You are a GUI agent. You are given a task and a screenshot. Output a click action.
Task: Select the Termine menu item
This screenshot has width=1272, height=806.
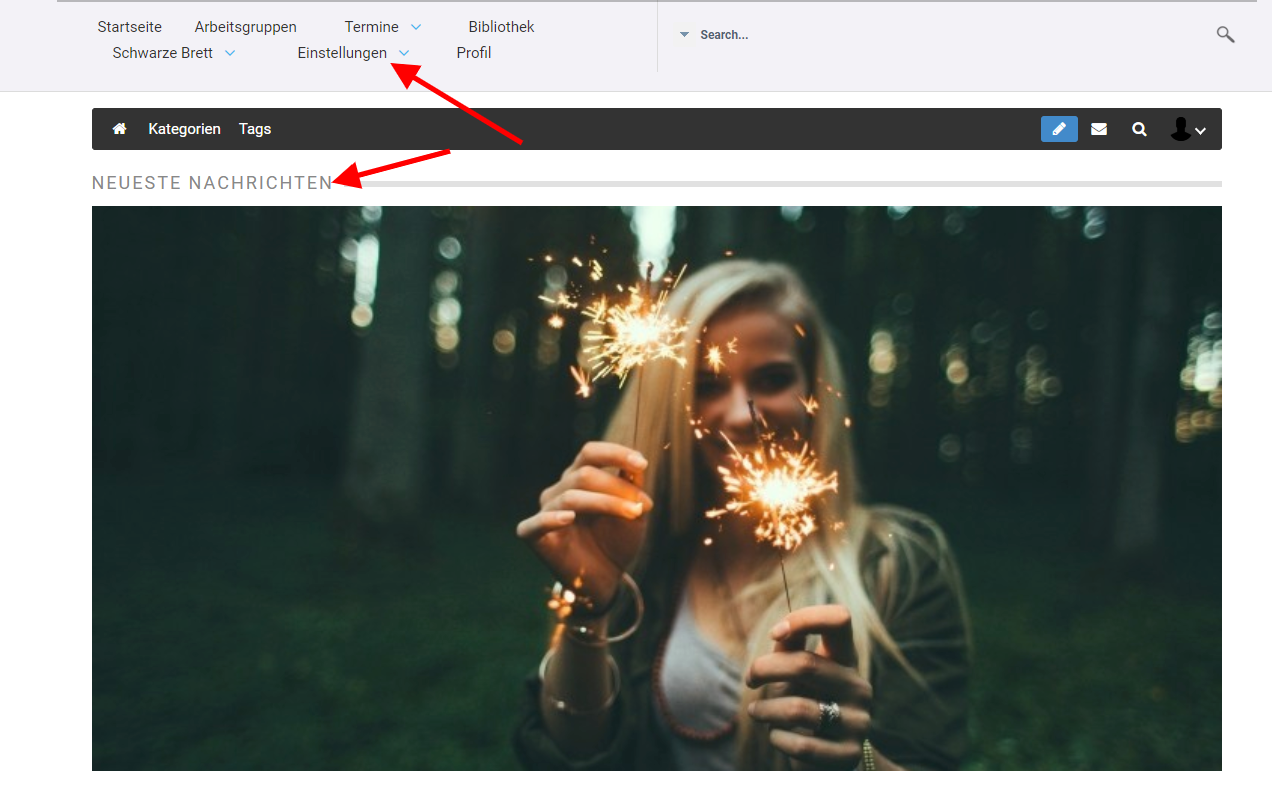click(372, 27)
